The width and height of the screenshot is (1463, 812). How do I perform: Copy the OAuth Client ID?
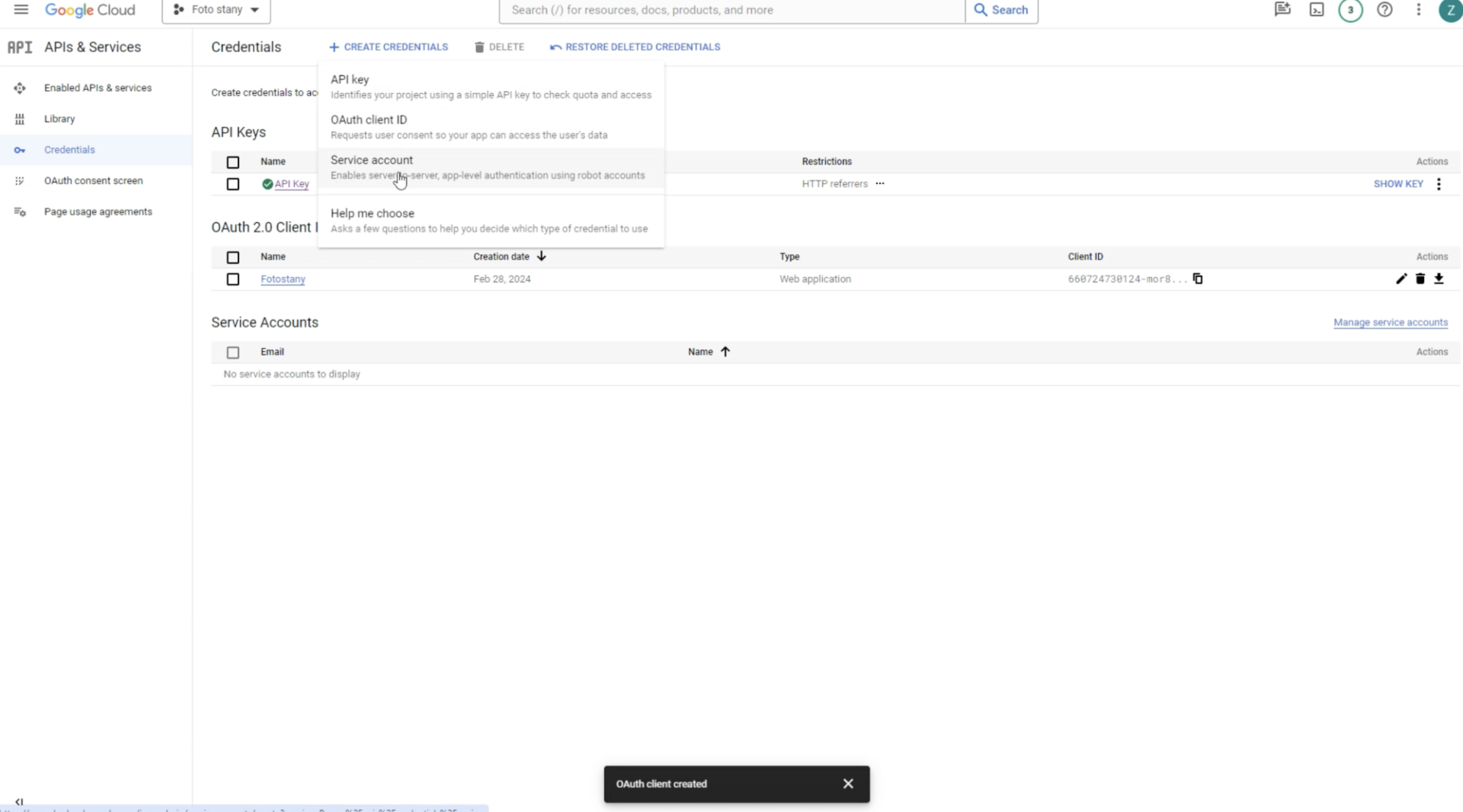[x=1198, y=279]
